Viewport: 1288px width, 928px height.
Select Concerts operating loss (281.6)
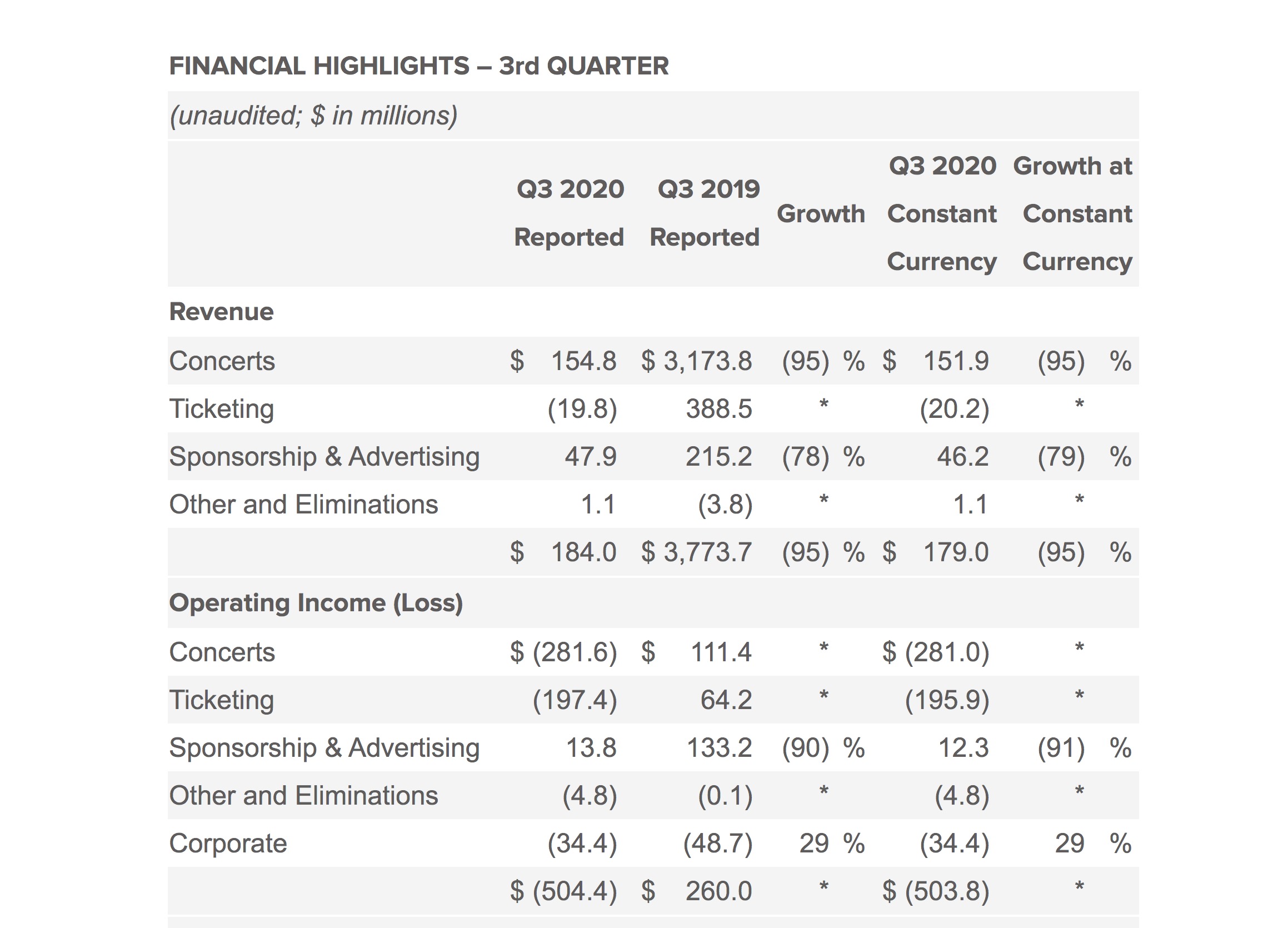coord(574,652)
